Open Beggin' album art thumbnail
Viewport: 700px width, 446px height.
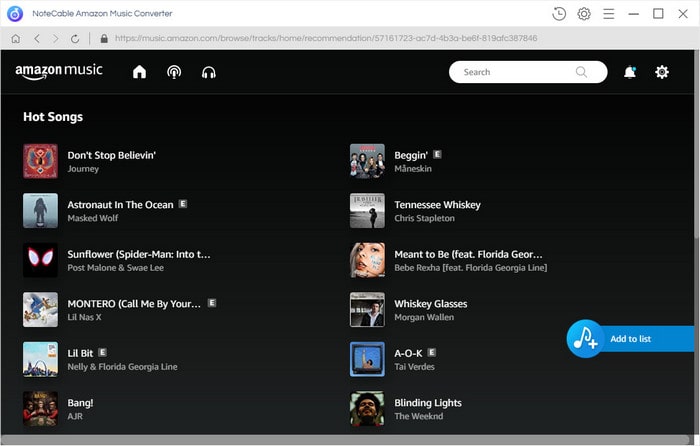coord(367,161)
